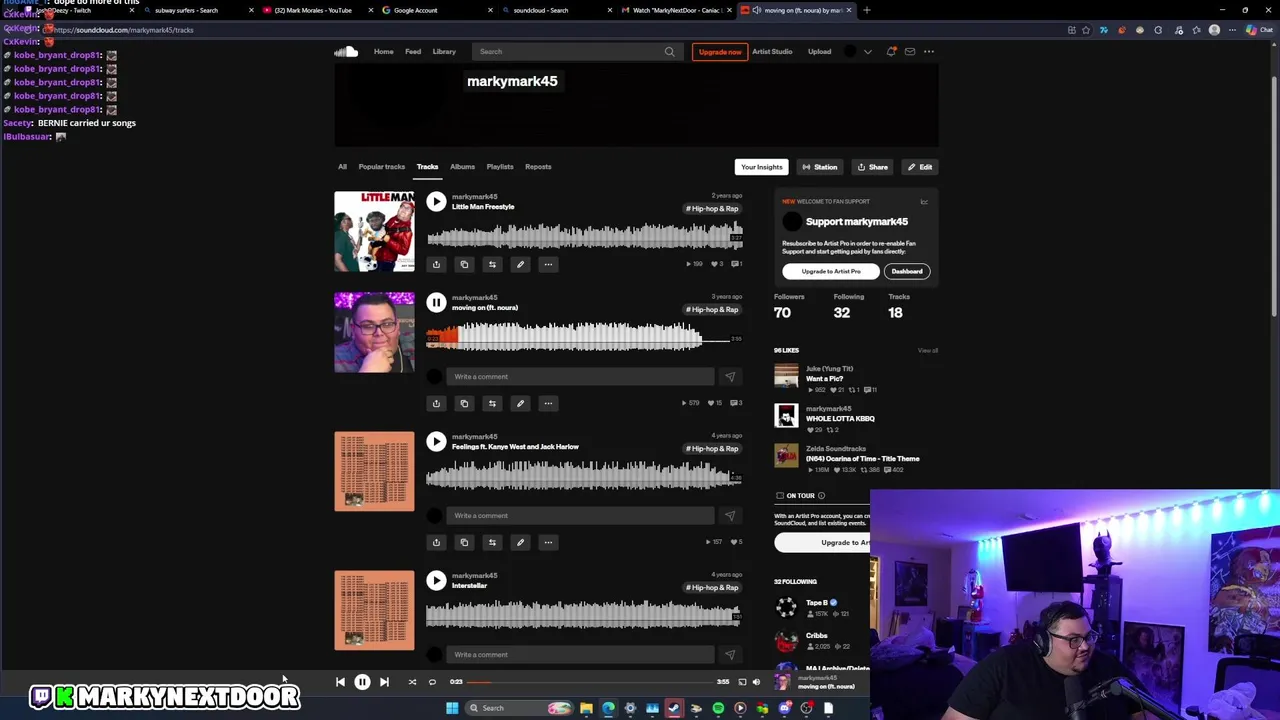Edit Feelings track with pencil icon
1280x720 pixels.
click(520, 542)
